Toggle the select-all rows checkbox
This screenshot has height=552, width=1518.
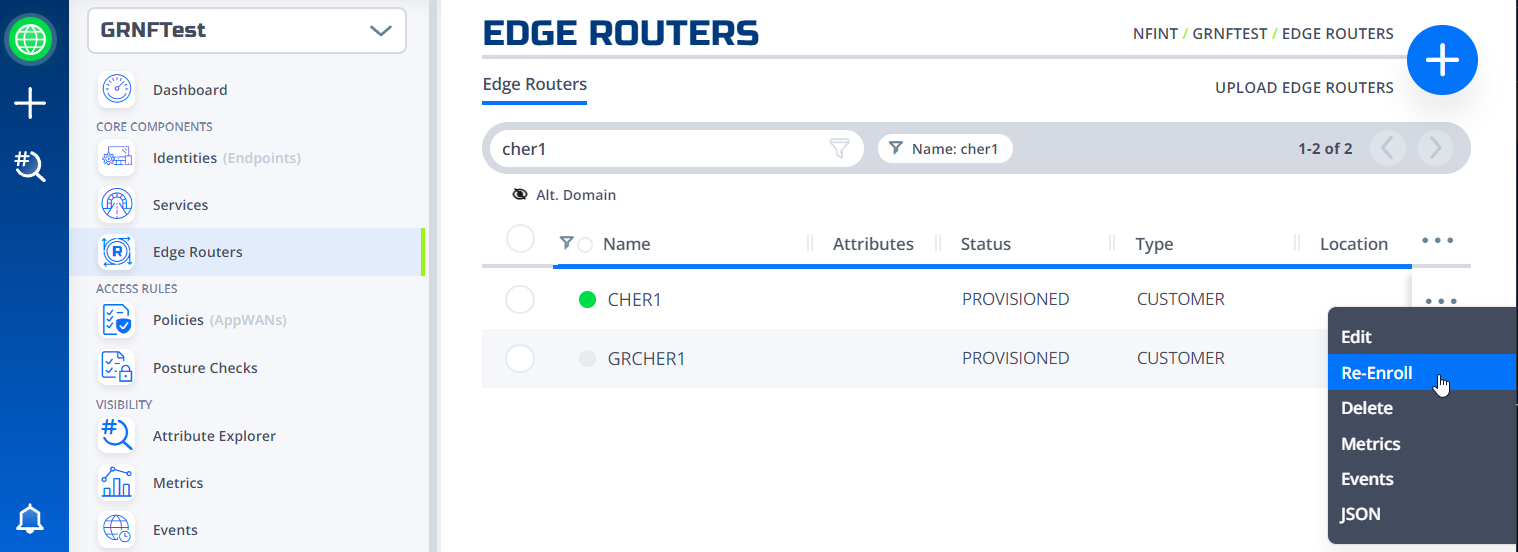[x=520, y=240]
